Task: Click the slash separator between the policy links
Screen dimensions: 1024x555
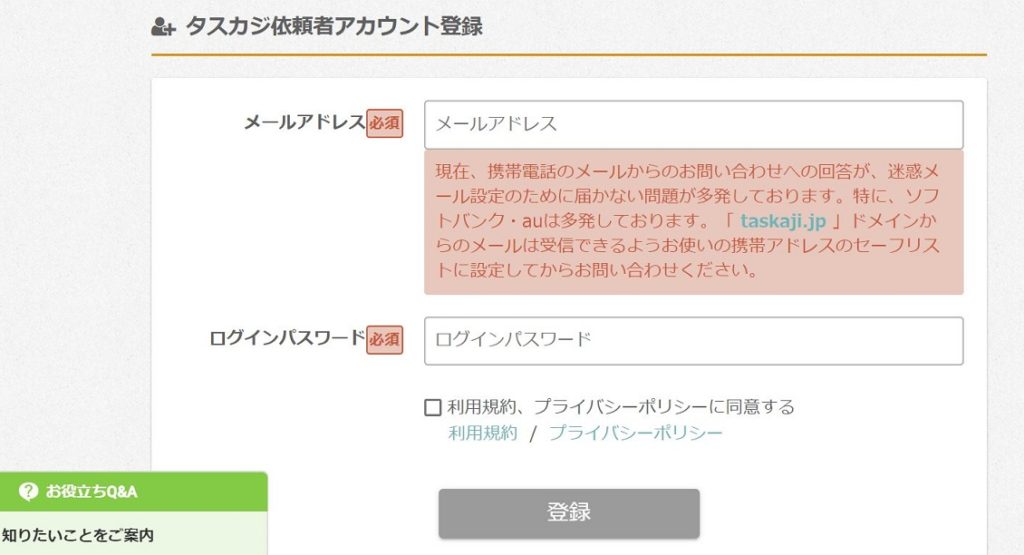Action: [533, 434]
